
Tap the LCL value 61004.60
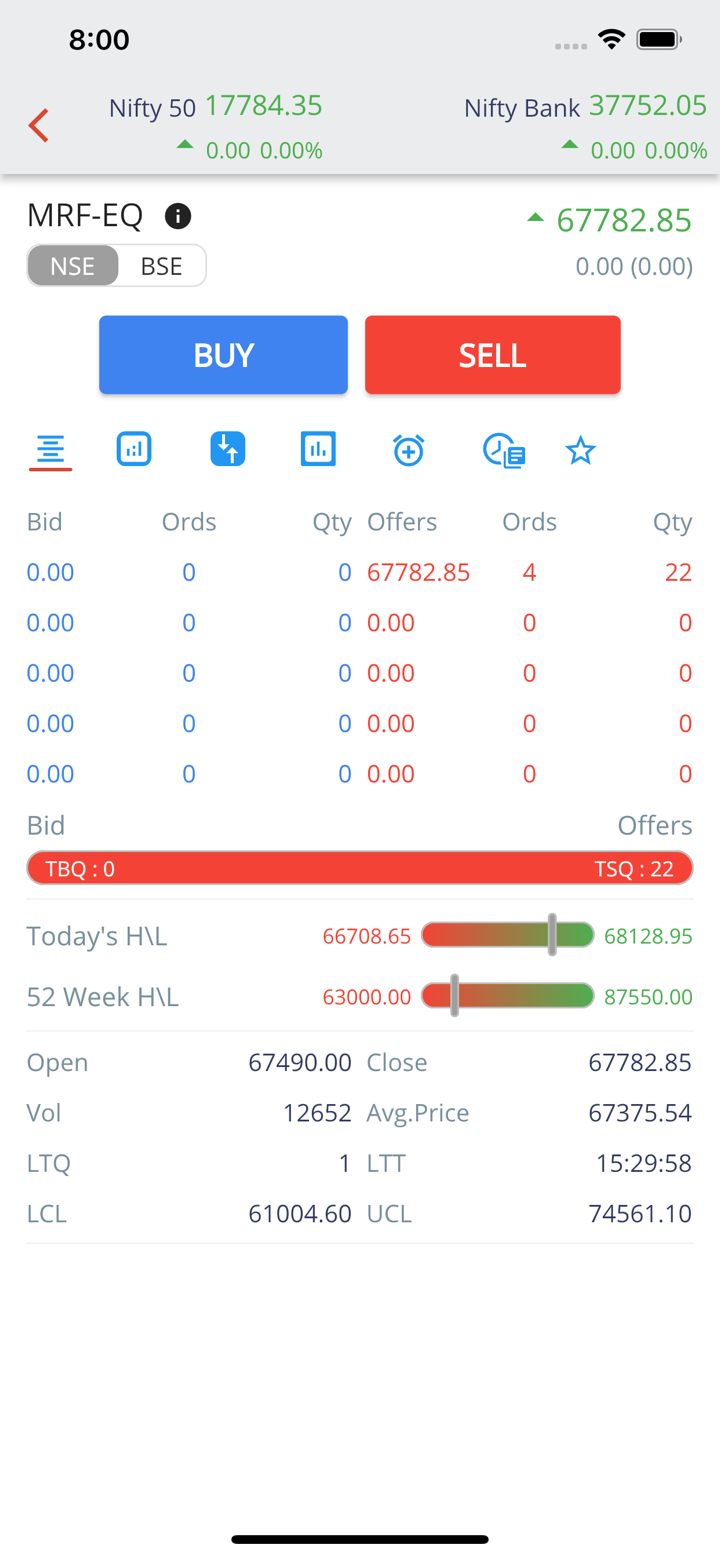pyautogui.click(x=300, y=1214)
